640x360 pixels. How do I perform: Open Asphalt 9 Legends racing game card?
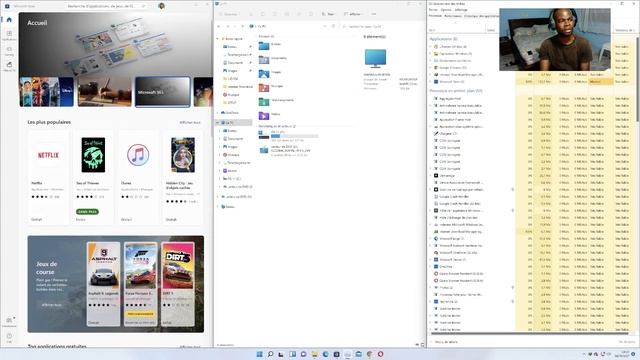tap(104, 284)
